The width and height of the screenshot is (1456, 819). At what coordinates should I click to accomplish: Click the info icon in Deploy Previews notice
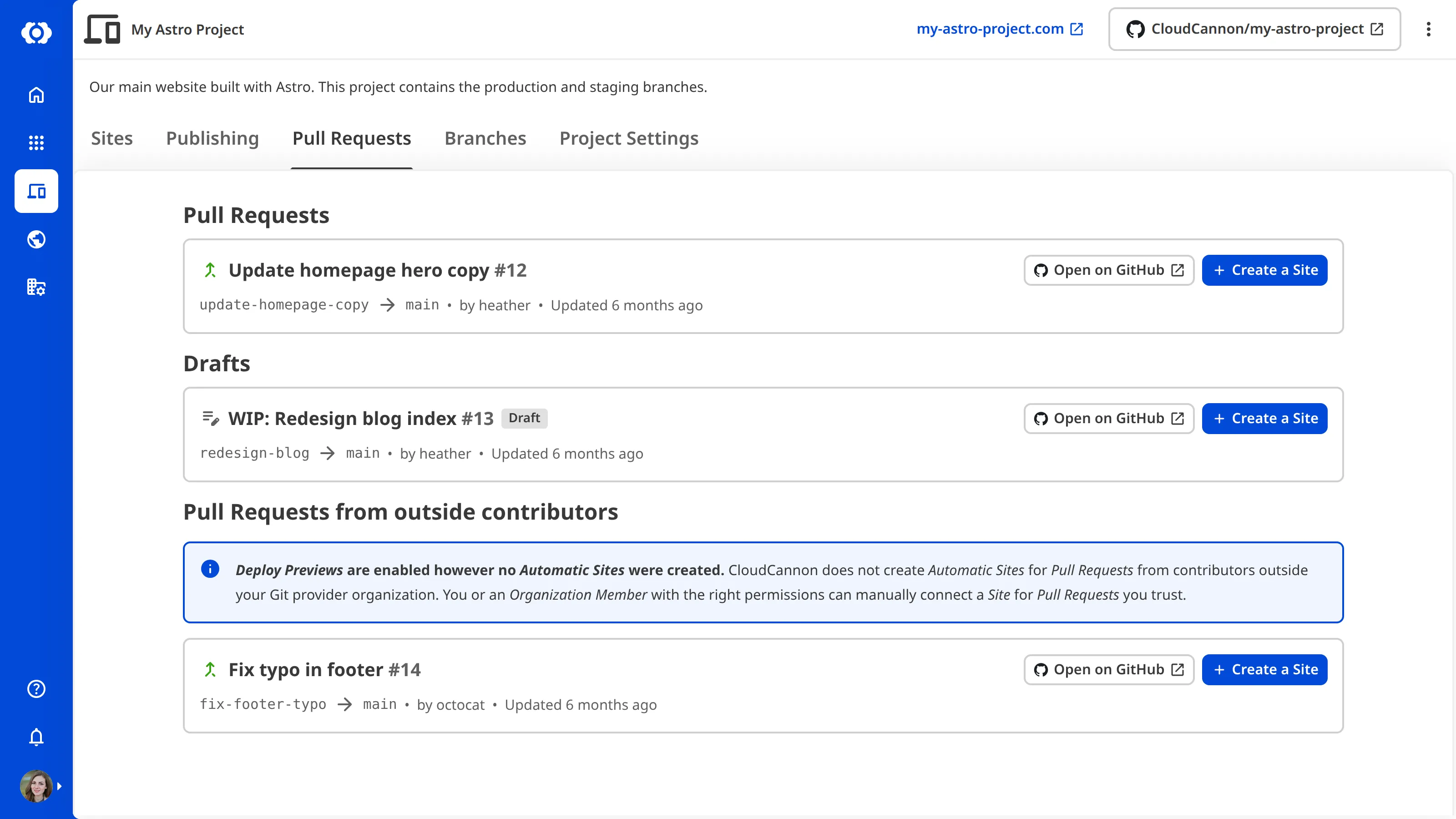coord(210,569)
